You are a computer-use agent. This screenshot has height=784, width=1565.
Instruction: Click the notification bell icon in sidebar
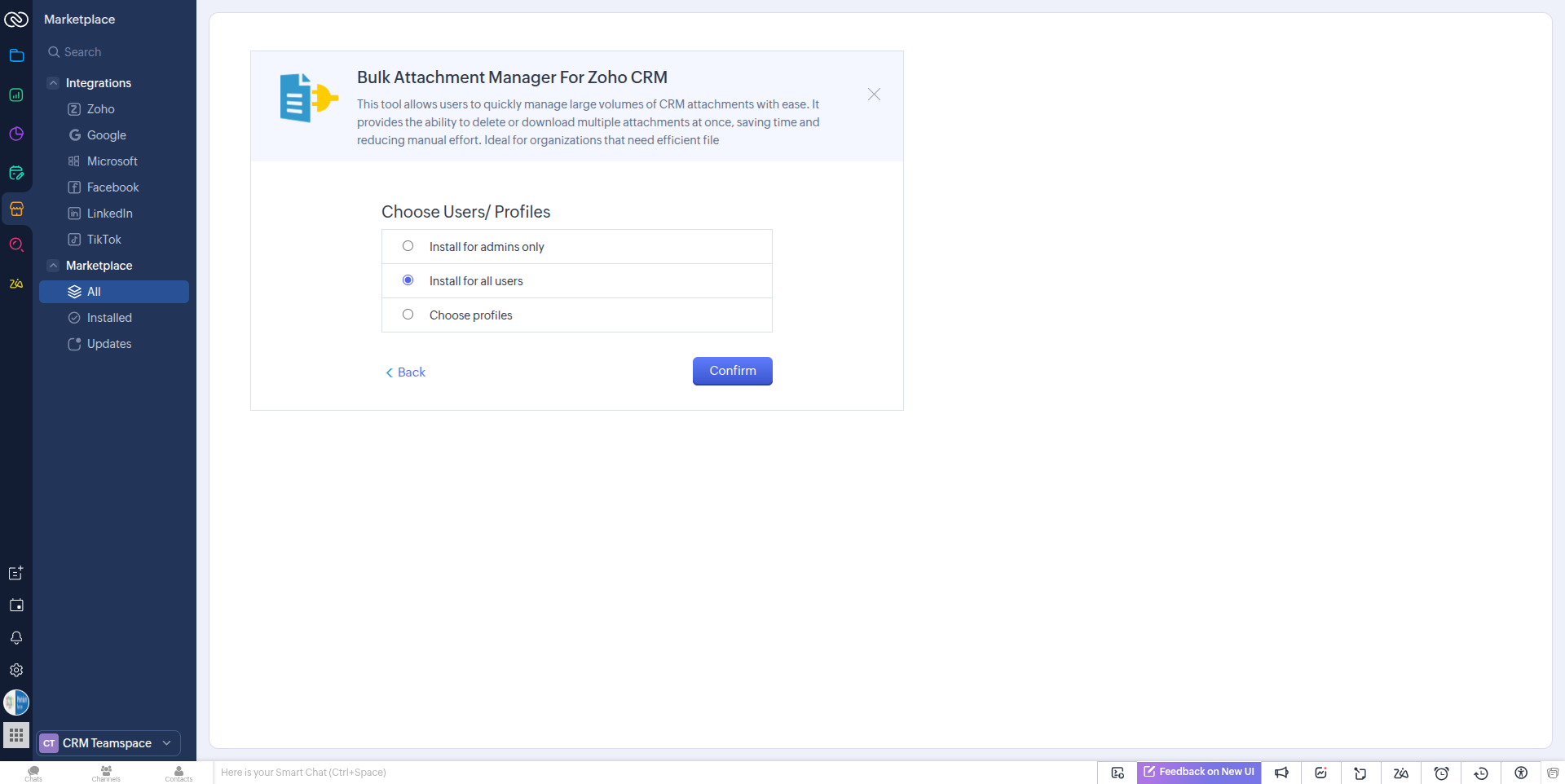coord(16,637)
